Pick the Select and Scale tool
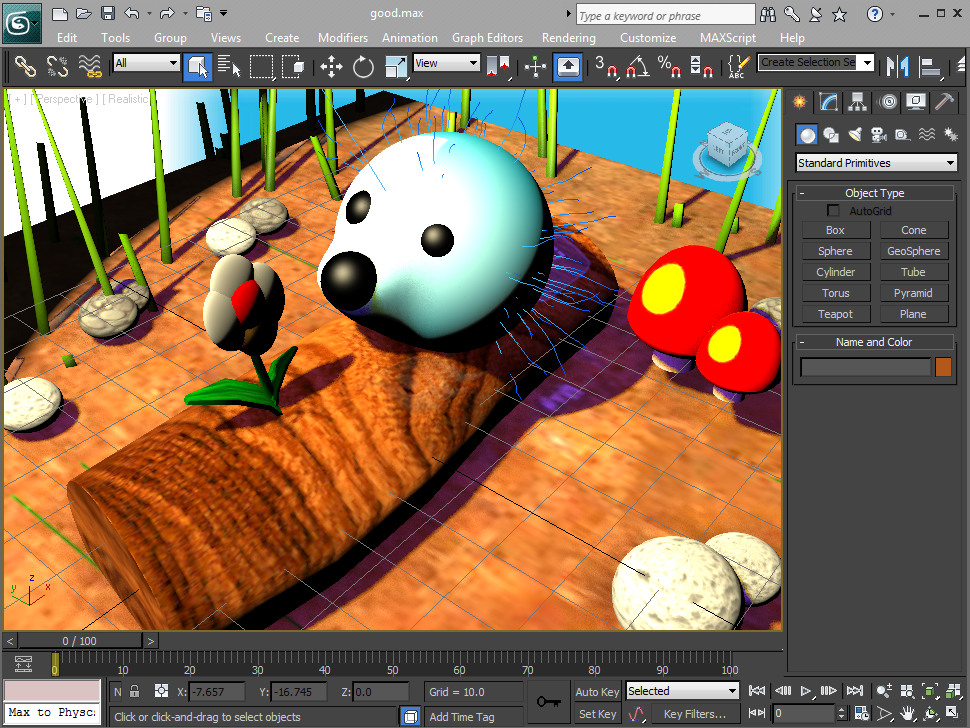The height and width of the screenshot is (728, 970). pyautogui.click(x=395, y=66)
